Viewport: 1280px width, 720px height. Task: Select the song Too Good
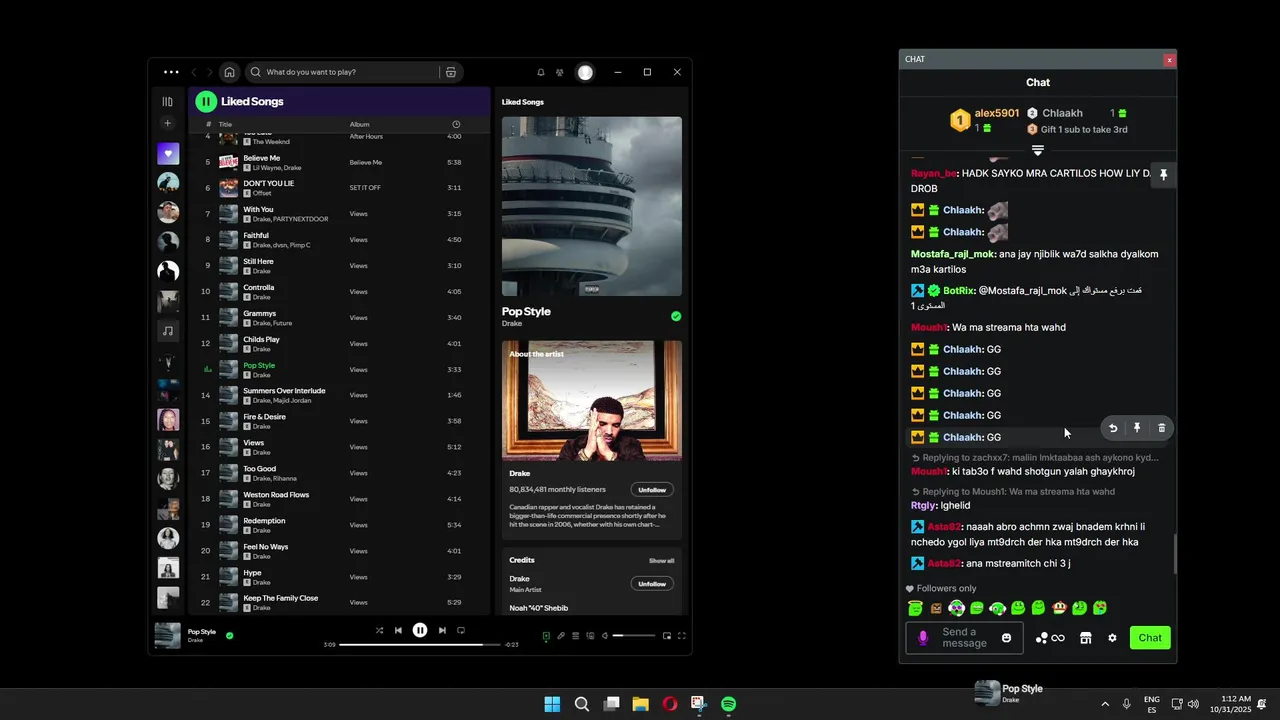(260, 468)
